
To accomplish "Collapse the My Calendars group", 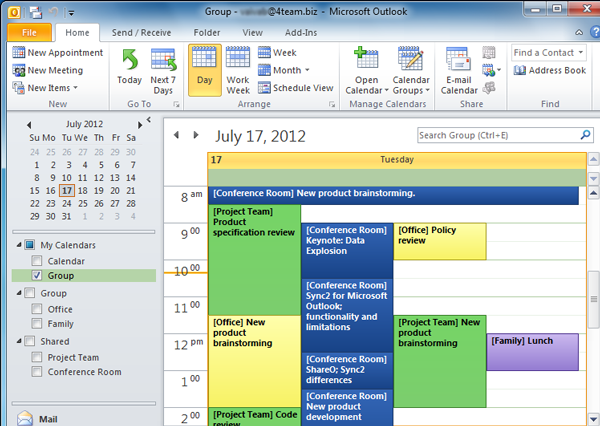I will click(x=19, y=245).
